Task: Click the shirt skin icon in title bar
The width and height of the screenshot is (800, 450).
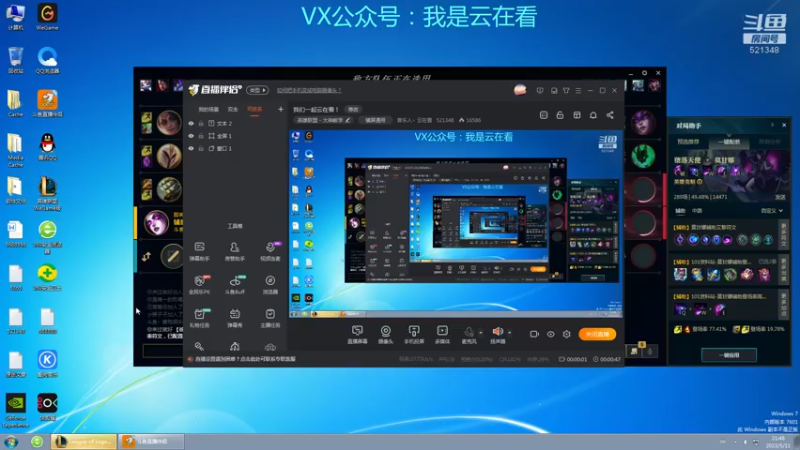Action: [x=566, y=90]
